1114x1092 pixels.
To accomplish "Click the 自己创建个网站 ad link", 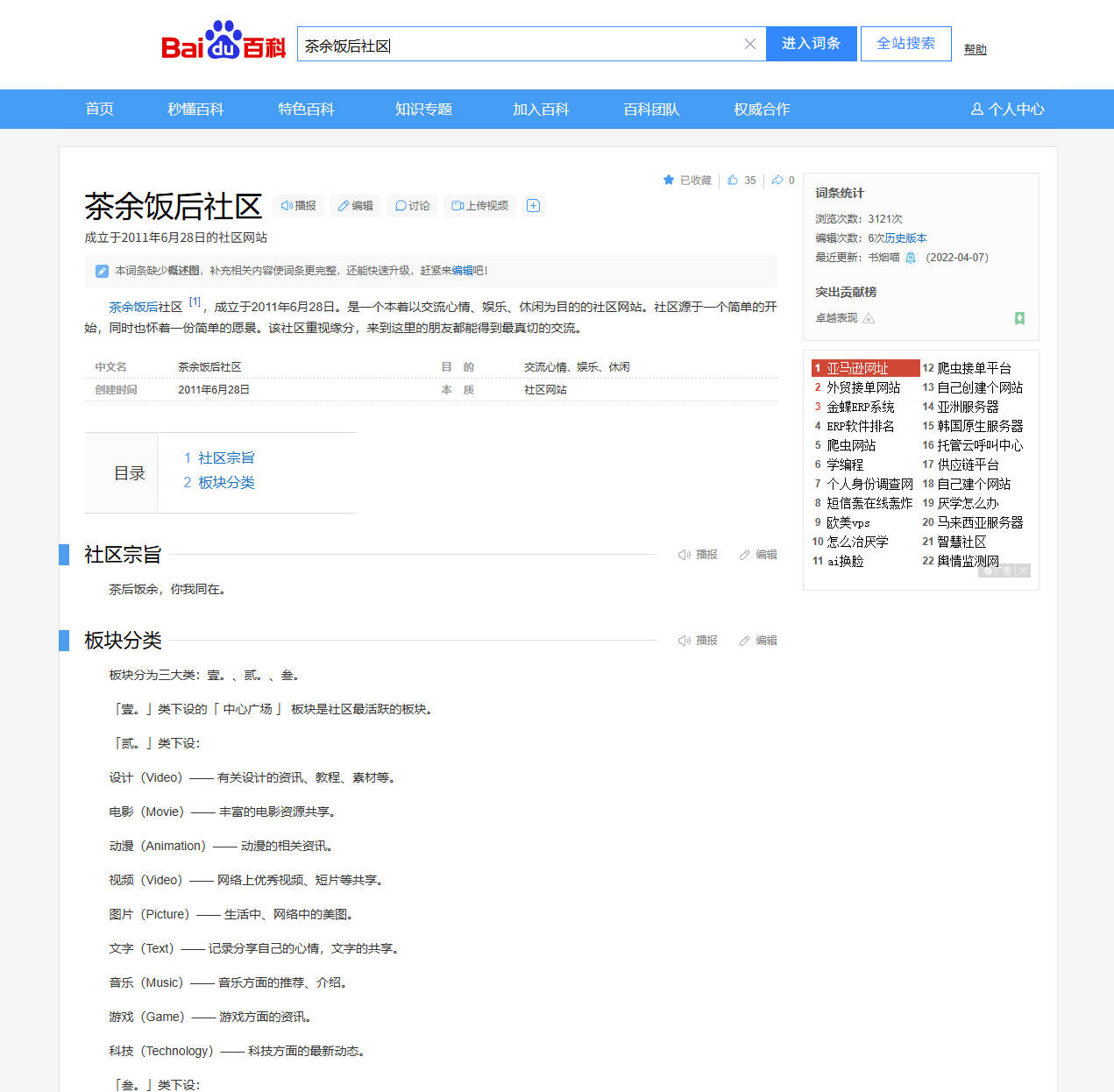I will point(980,387).
